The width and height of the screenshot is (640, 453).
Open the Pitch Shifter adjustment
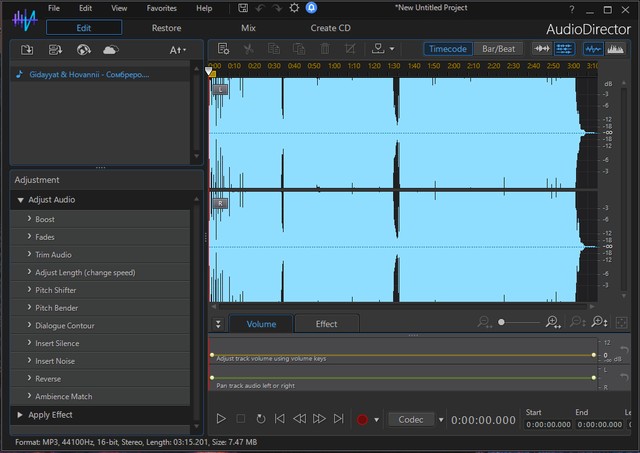point(56,290)
